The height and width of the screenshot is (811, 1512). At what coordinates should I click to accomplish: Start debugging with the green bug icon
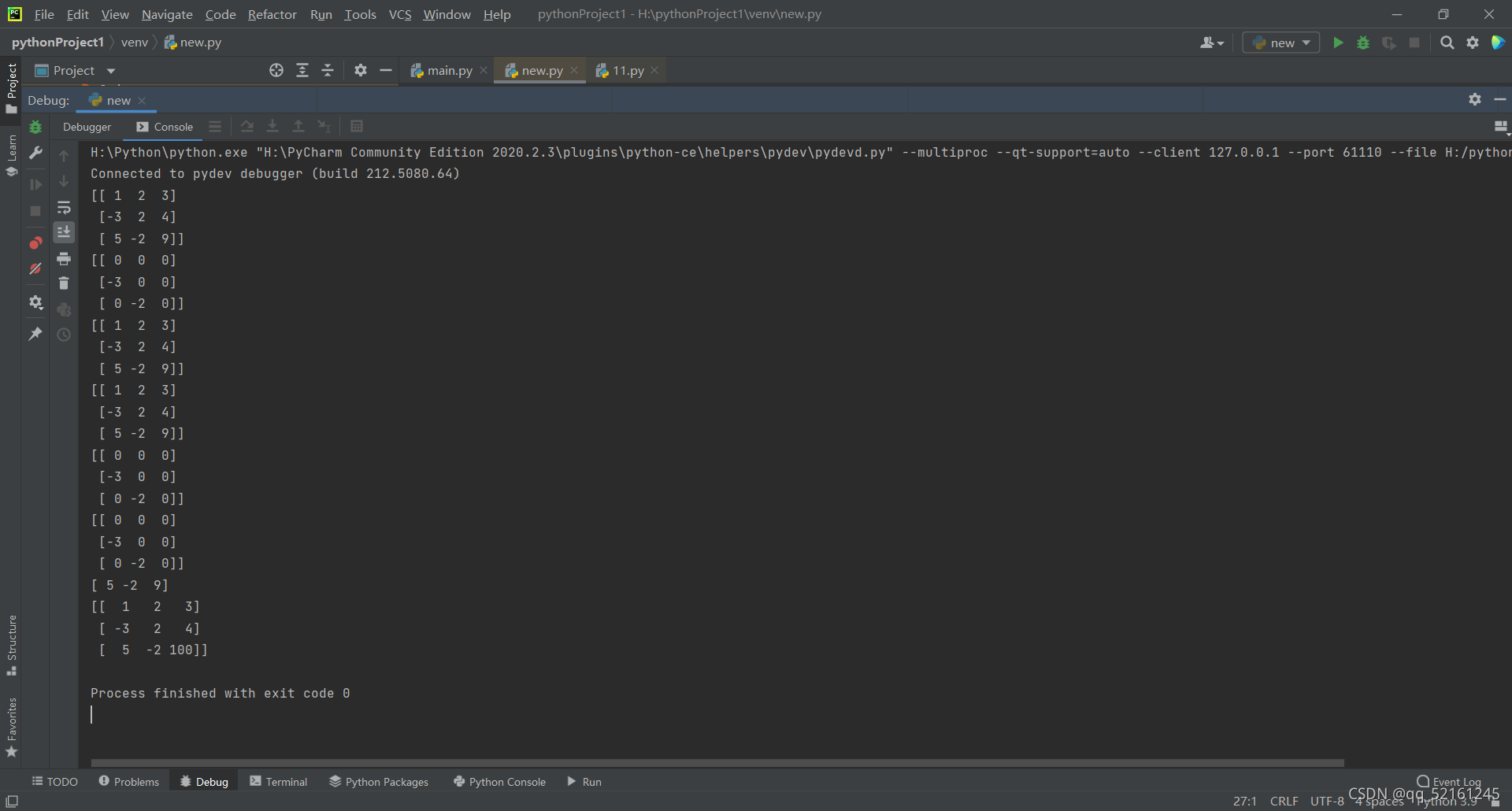pos(1363,43)
